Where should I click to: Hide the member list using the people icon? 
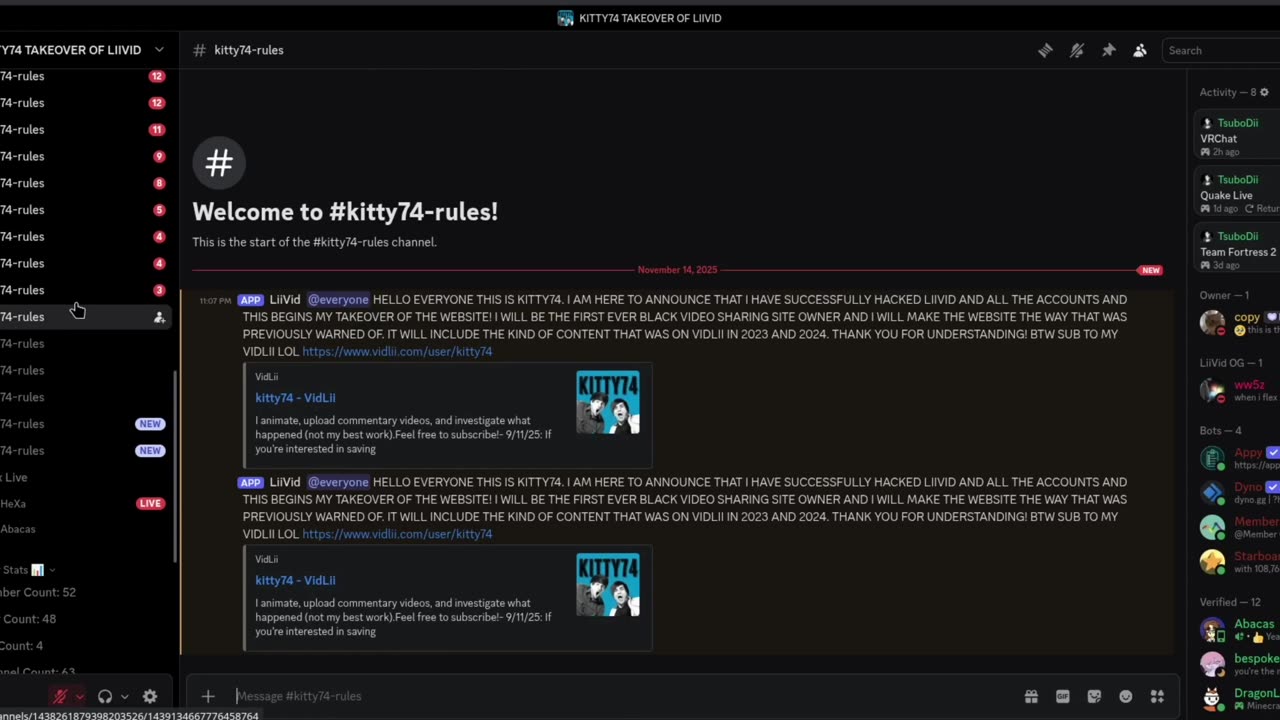[x=1140, y=50]
